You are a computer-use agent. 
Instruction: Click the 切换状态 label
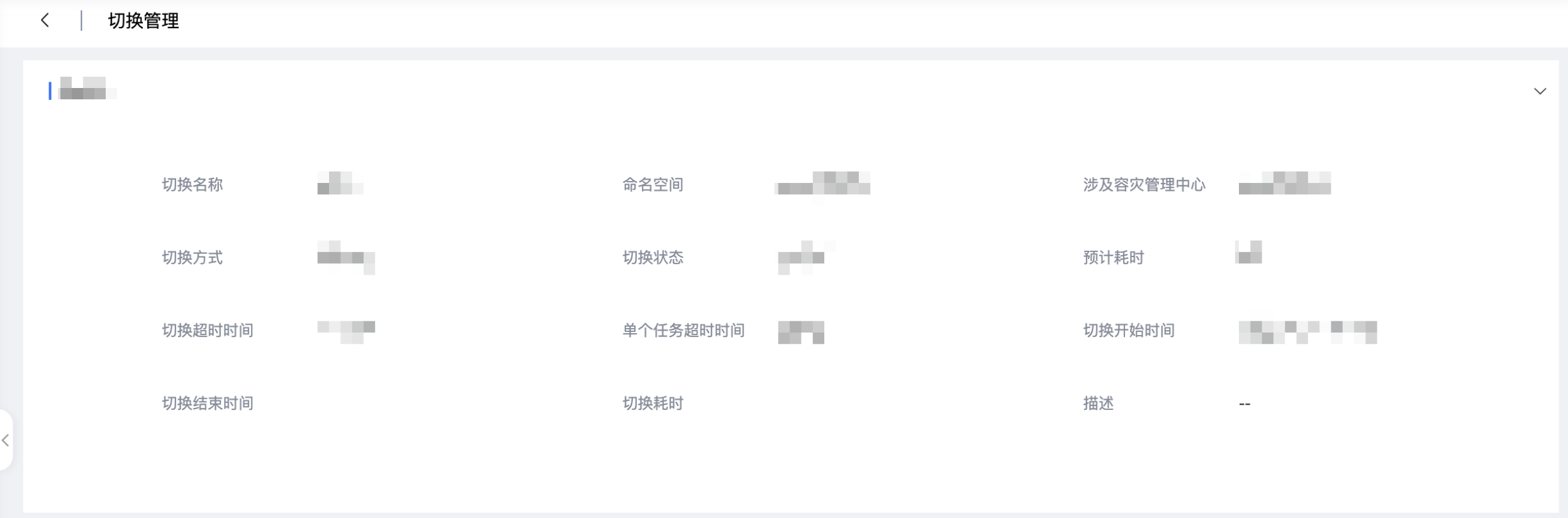652,258
